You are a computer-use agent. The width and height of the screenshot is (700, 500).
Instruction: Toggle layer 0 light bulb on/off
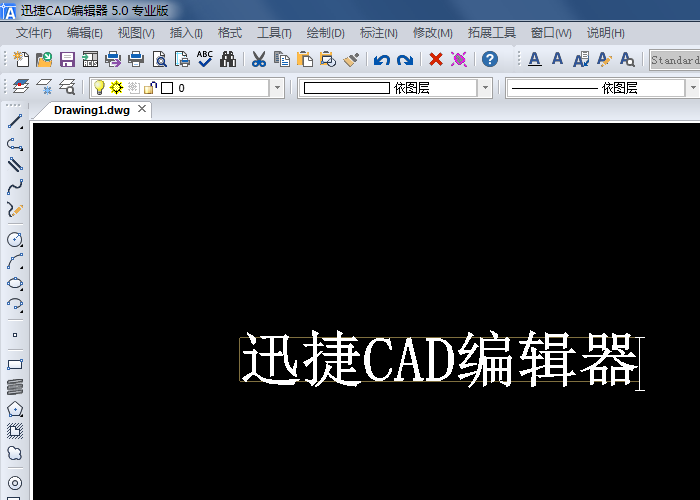click(99, 88)
